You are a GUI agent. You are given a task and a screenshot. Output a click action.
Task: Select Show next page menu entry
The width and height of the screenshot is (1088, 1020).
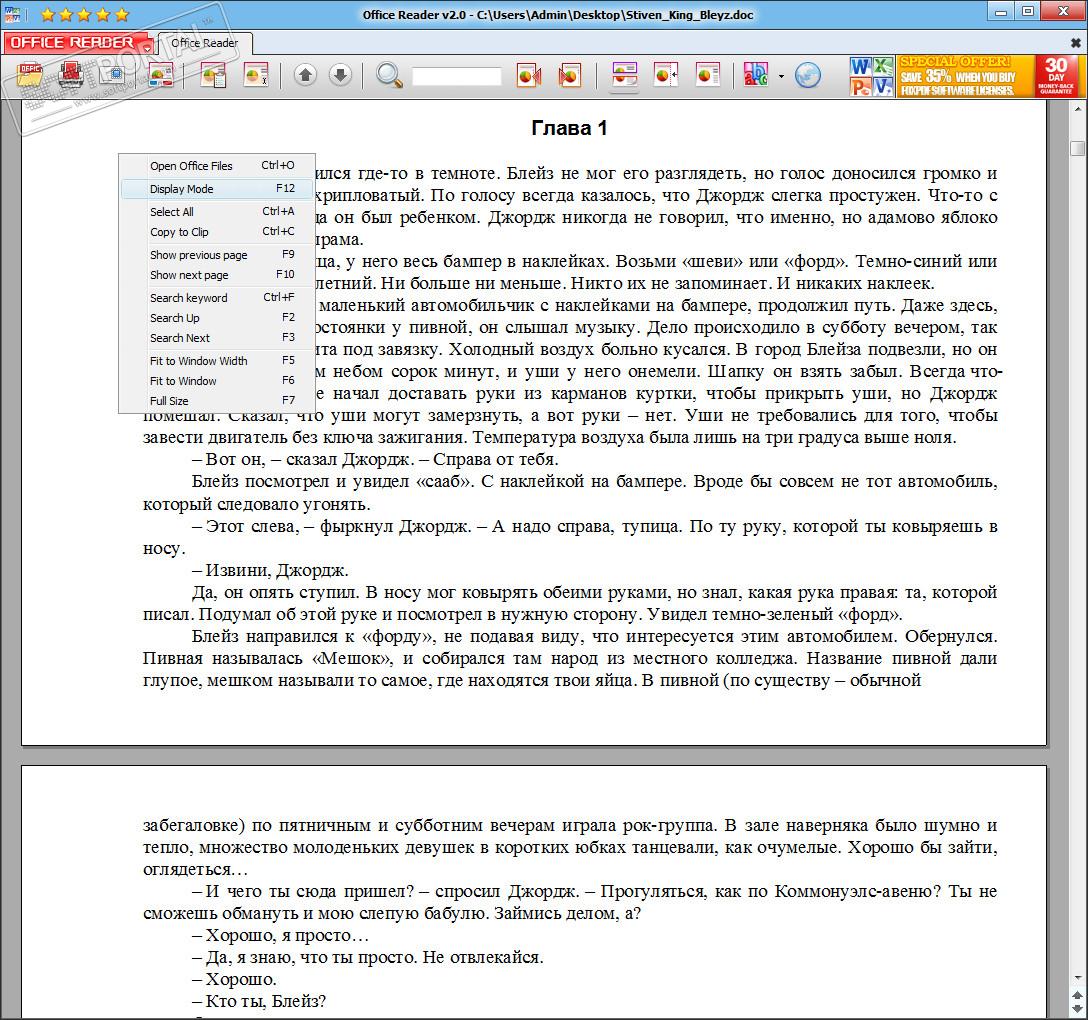[217, 275]
